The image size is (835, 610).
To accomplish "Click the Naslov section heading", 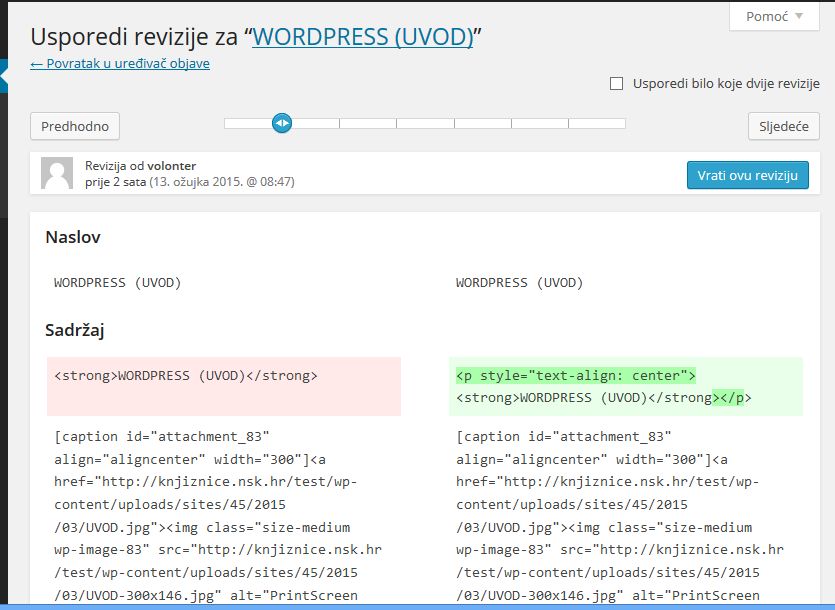I will tap(73, 237).
